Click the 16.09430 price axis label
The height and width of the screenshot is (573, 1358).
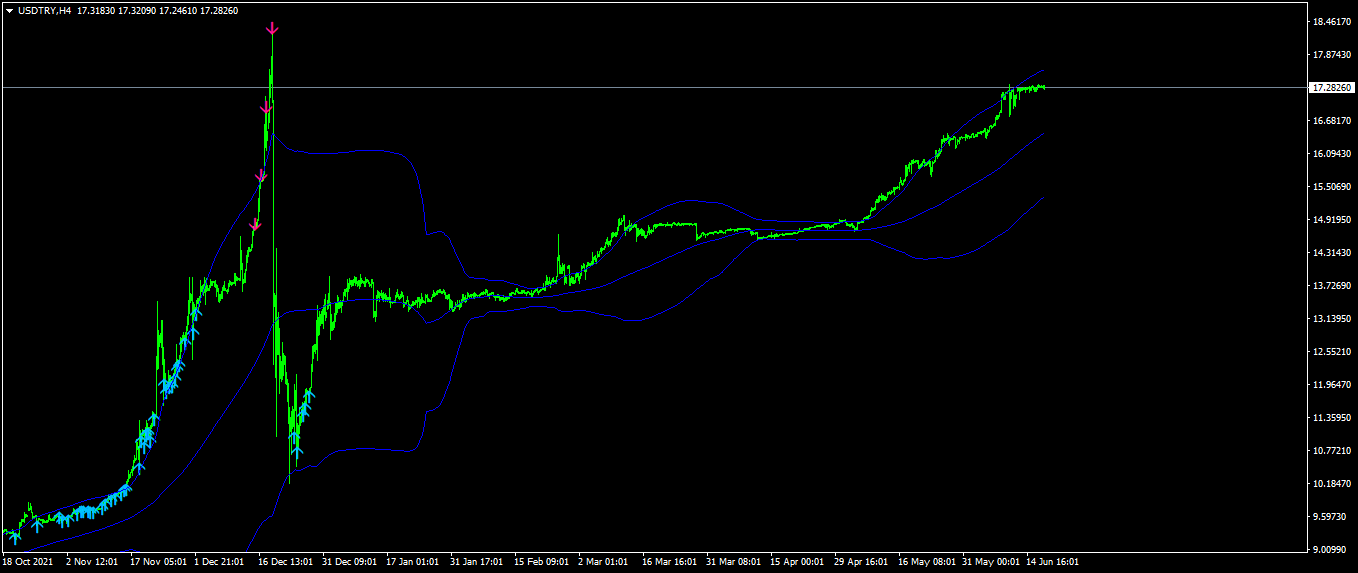pyautogui.click(x=1333, y=154)
